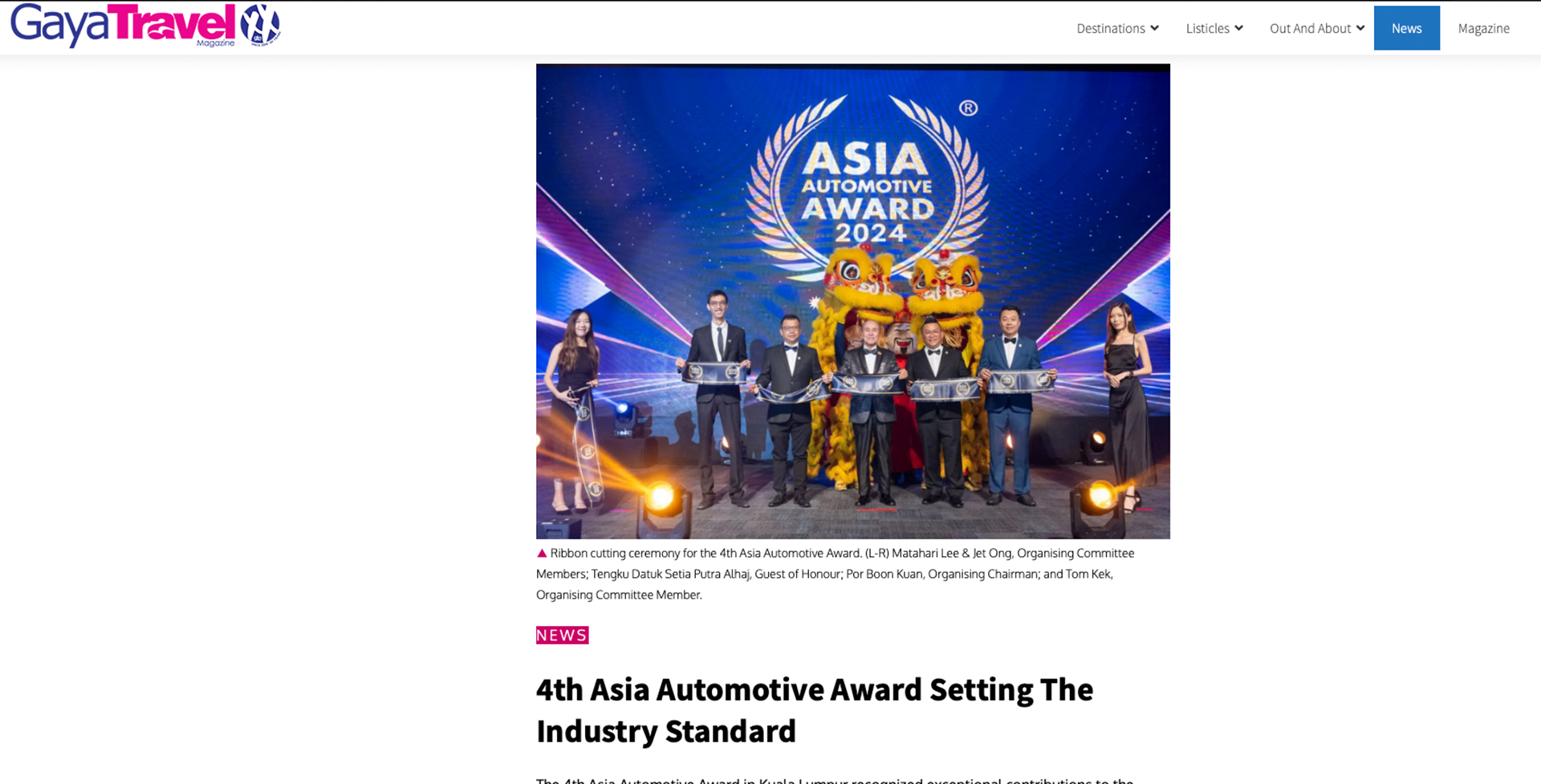Click the pink NEWS category tag
This screenshot has height=784, width=1541.
(562, 635)
